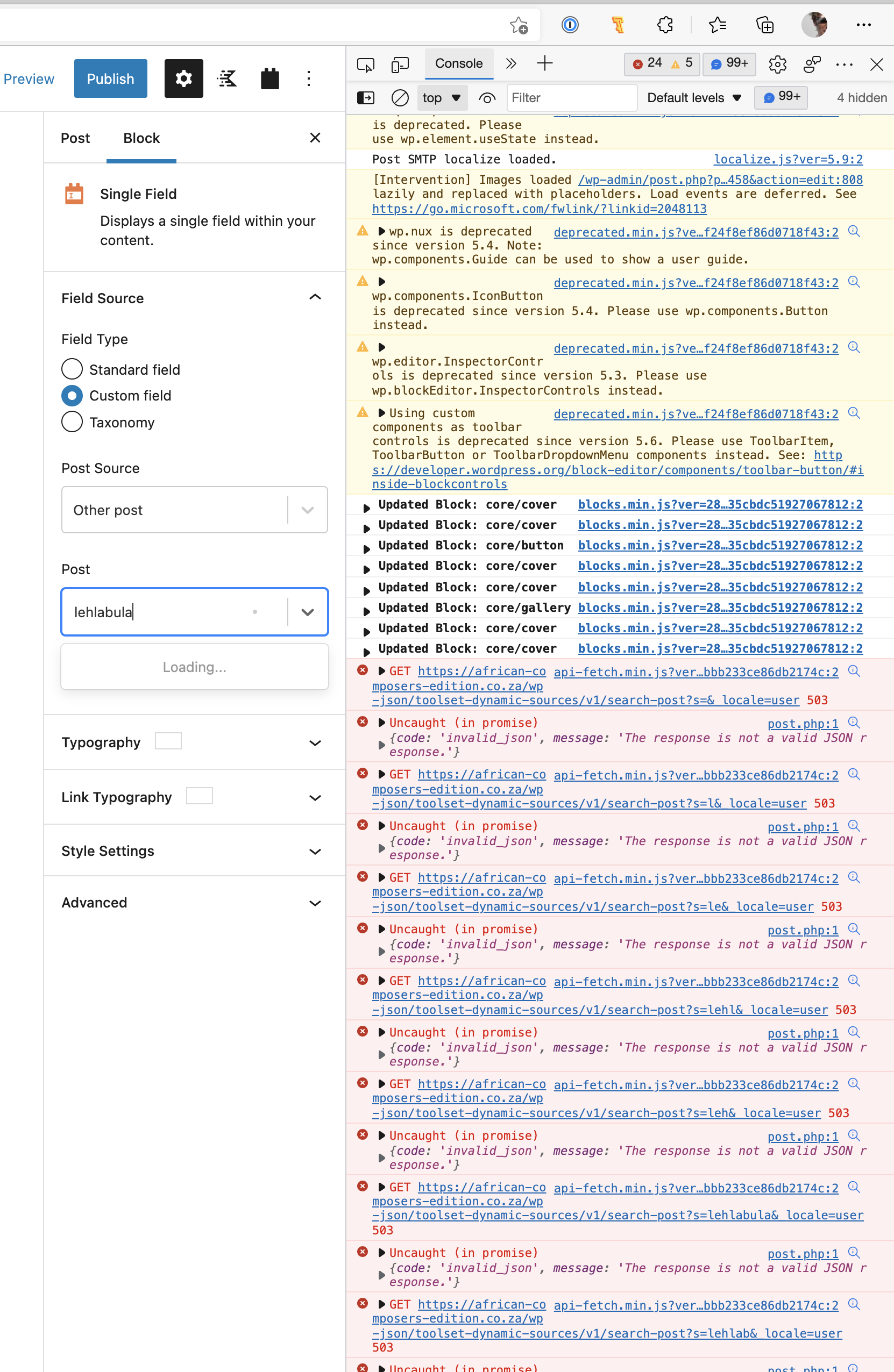Viewport: 894px width, 1372px height.
Task: Toggle device emulation in DevTools
Action: 400,64
